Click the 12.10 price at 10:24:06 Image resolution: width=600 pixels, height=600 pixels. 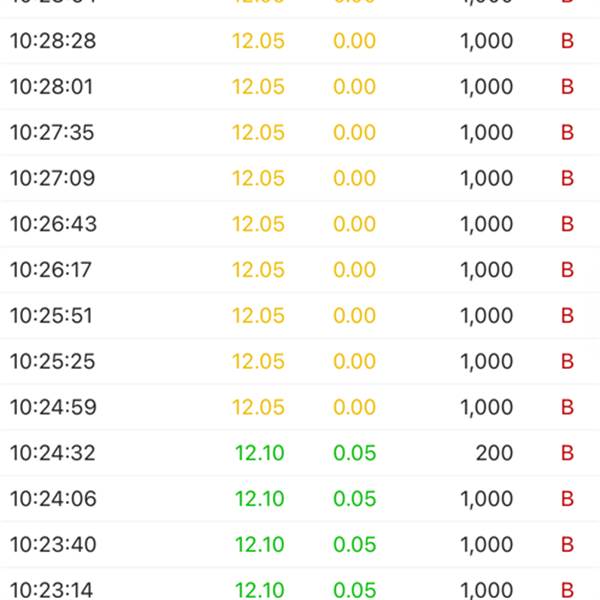click(x=259, y=499)
